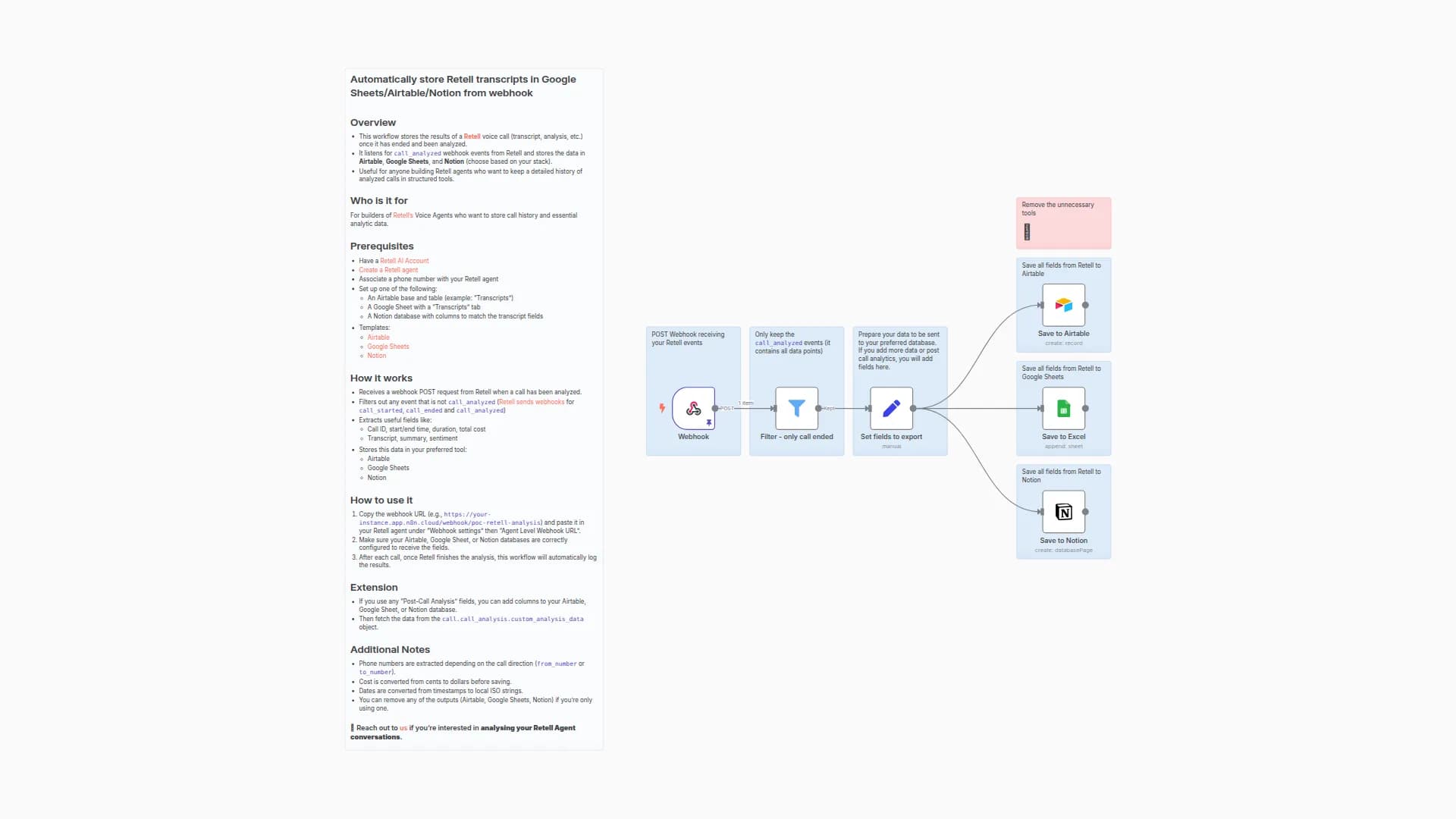Click the output dot of Save to Excel
1456x819 pixels.
coord(1085,409)
